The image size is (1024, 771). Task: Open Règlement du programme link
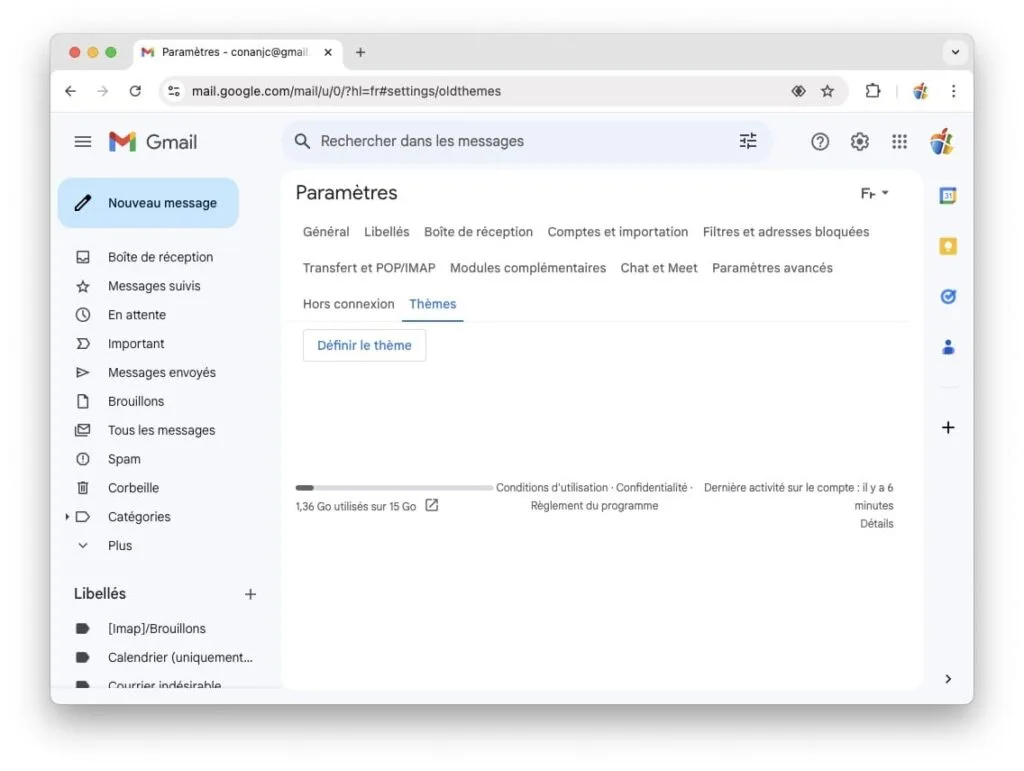click(594, 505)
